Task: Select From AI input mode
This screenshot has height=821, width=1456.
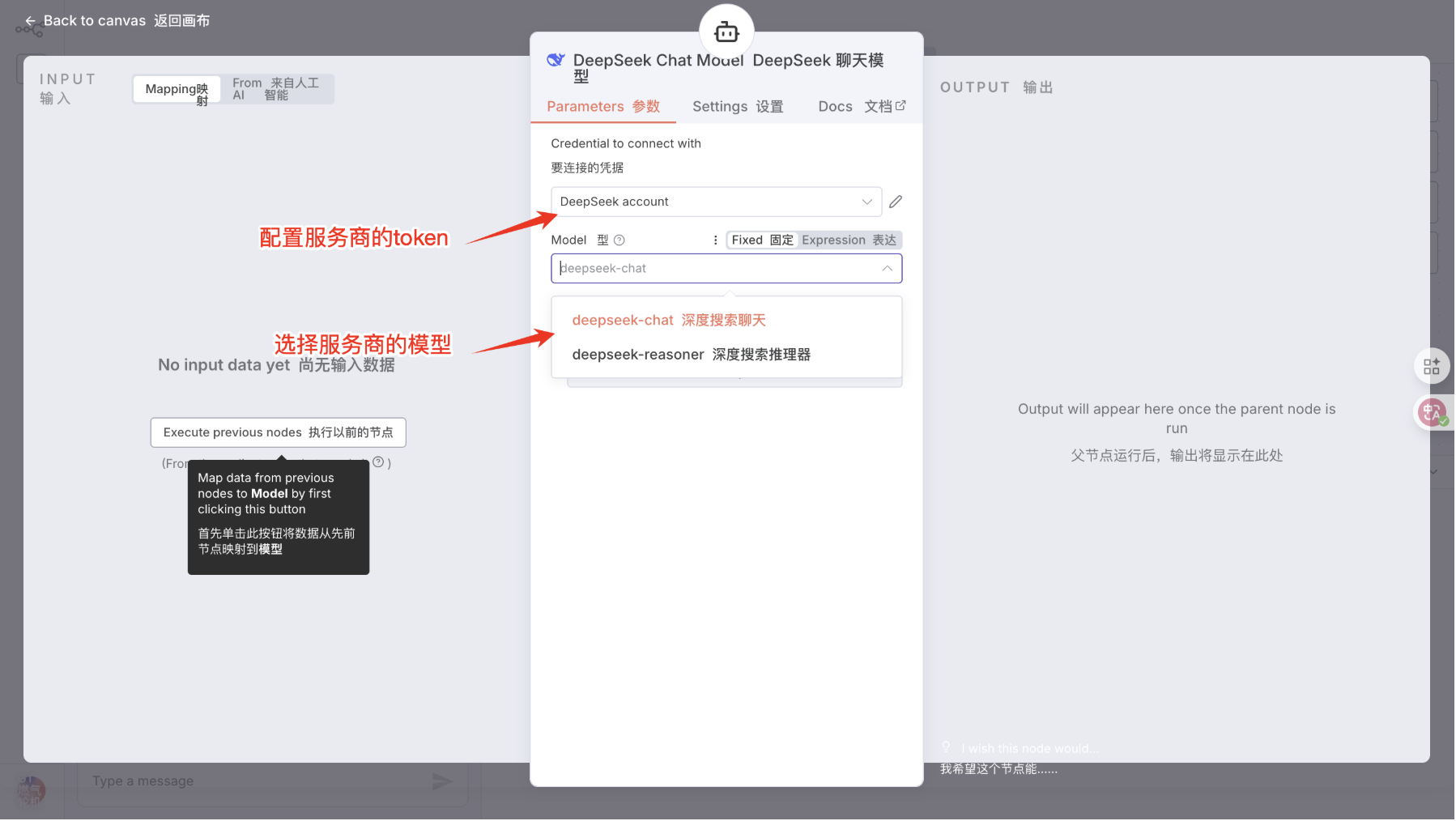Action: pyautogui.click(x=275, y=89)
